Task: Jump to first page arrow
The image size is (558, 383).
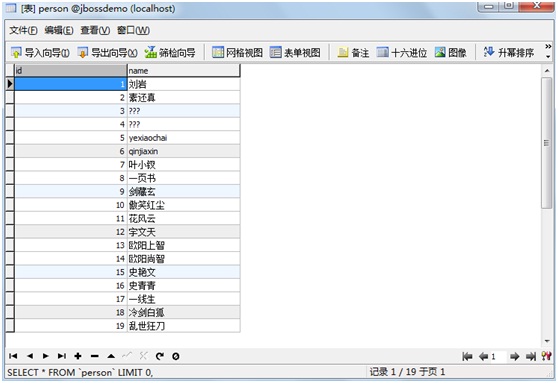Action: (467, 356)
